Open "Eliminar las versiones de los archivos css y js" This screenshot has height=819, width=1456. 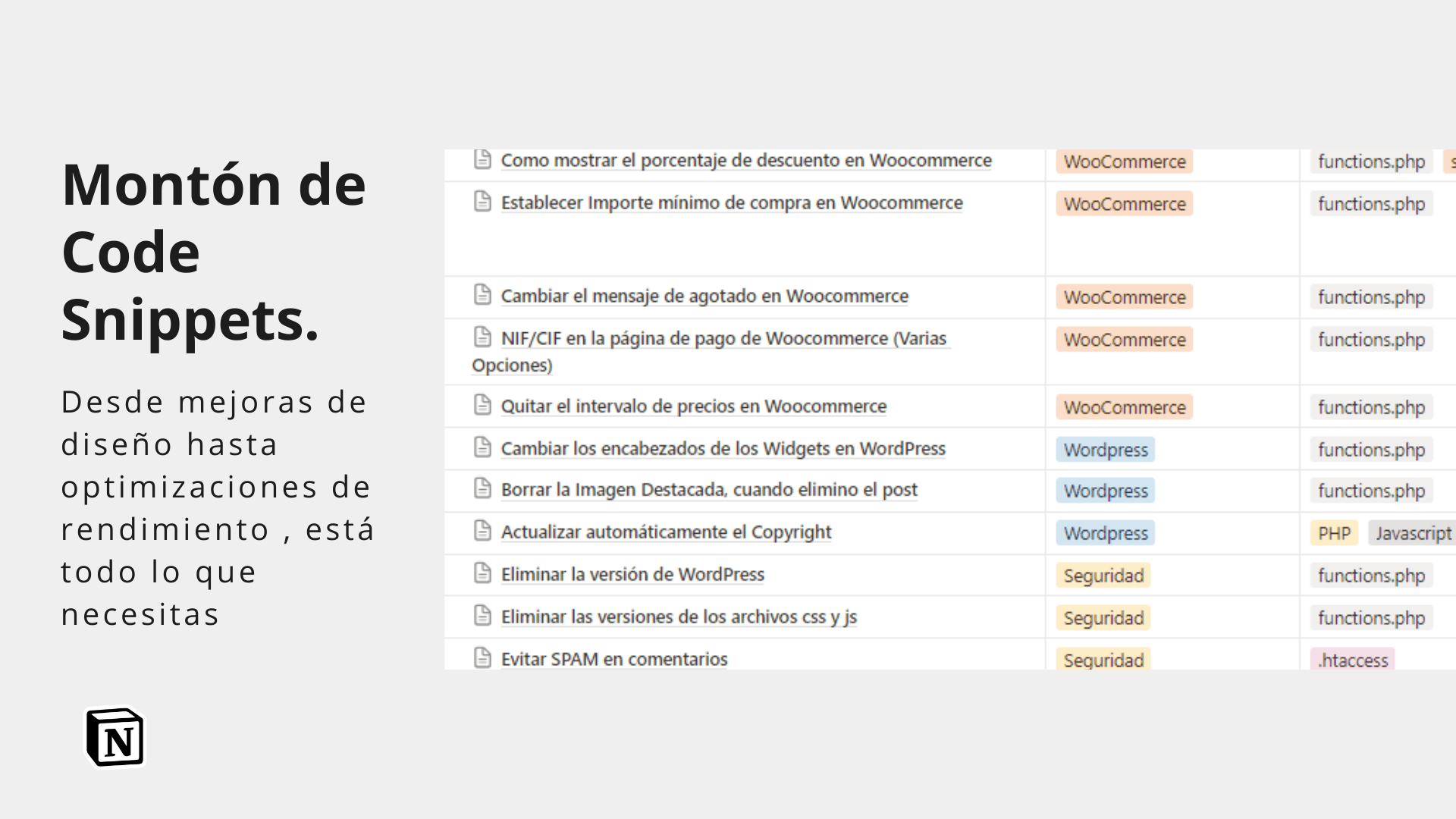(x=679, y=617)
